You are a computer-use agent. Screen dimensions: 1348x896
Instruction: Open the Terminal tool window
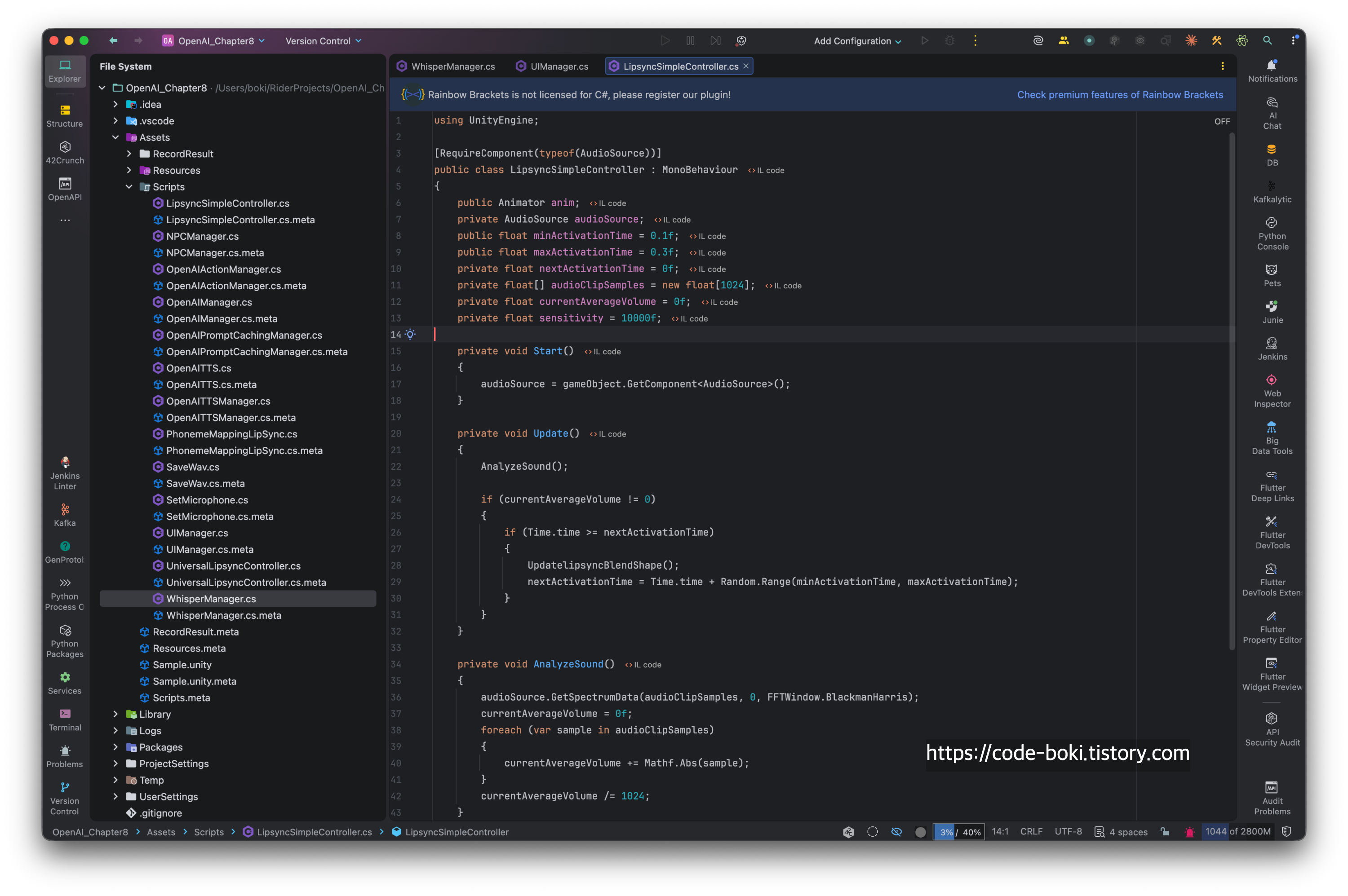point(65,720)
